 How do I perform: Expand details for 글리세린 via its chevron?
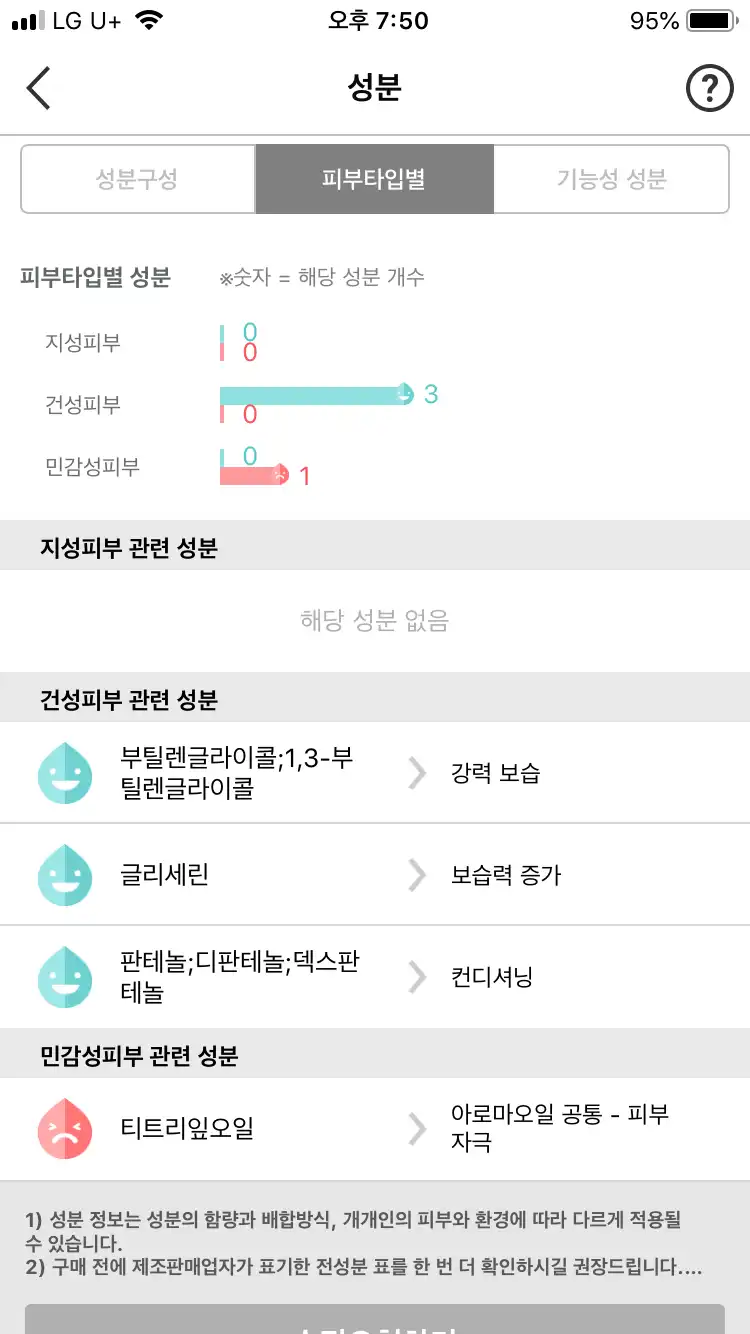[417, 874]
